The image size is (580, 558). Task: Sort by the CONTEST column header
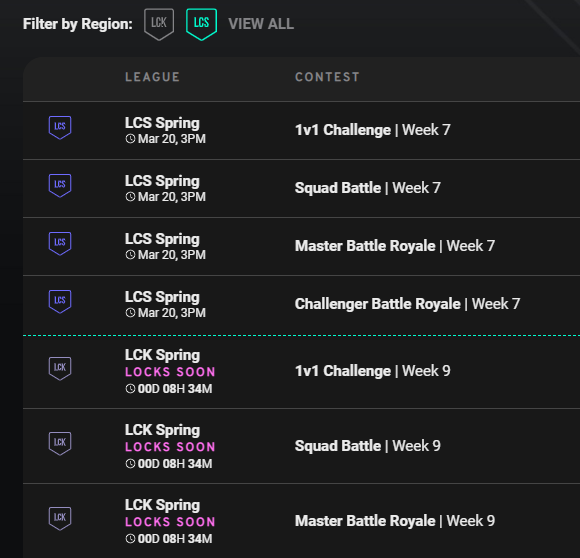pos(327,77)
